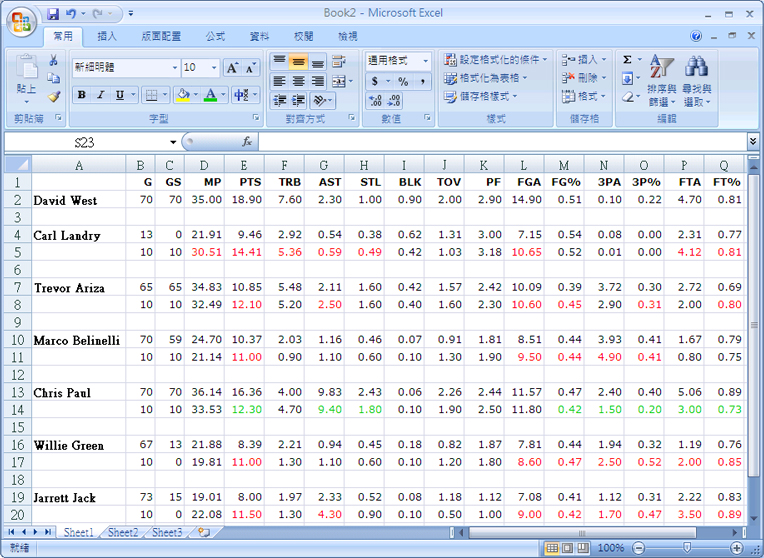This screenshot has width=764, height=558.
Task: Save the workbook from Quick Access toolbar
Action: (x=53, y=14)
